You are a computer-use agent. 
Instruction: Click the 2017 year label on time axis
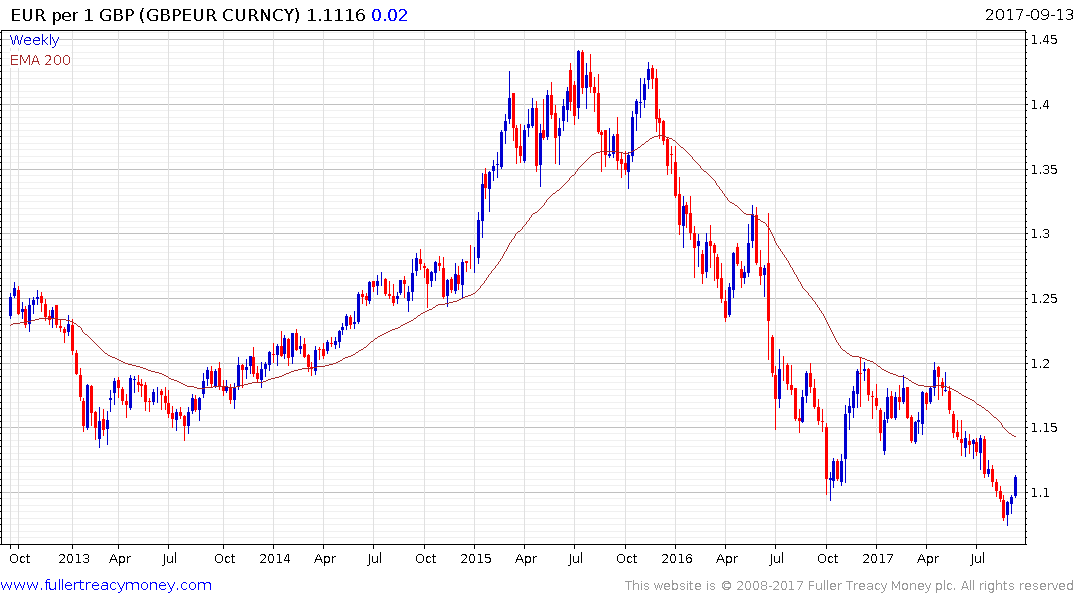point(878,558)
